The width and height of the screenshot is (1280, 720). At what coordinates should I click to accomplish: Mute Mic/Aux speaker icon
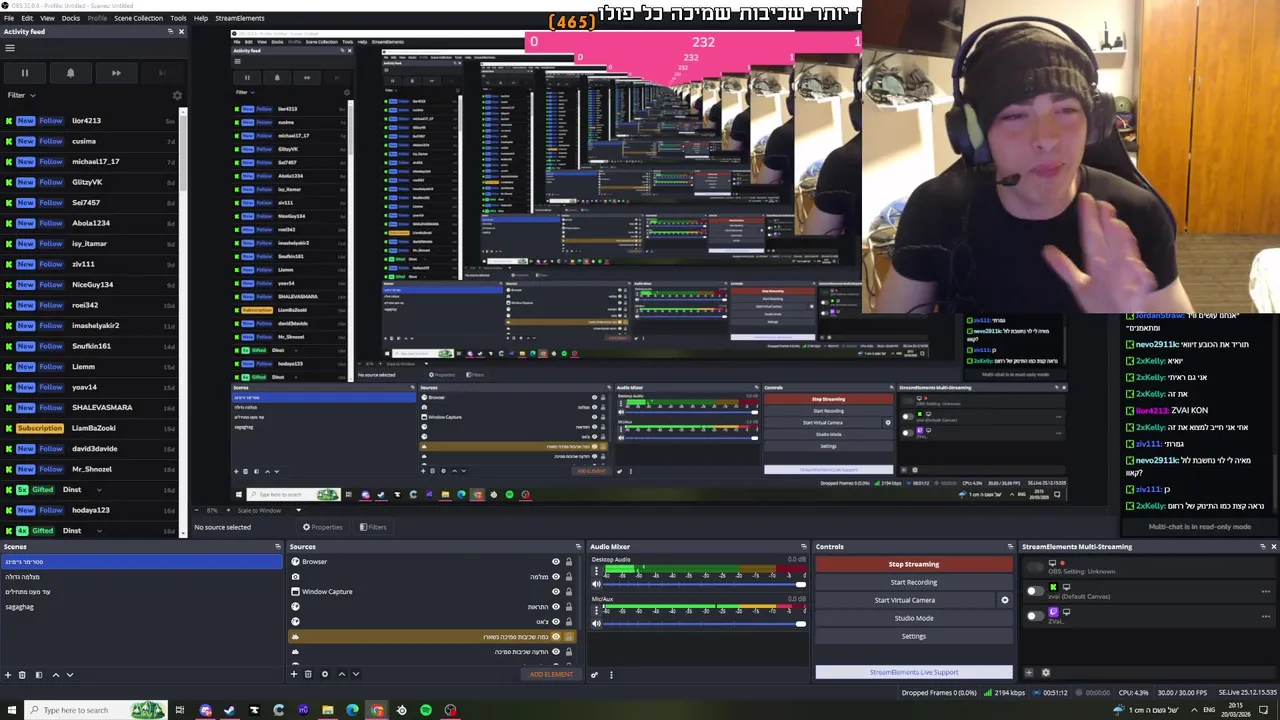coord(597,624)
